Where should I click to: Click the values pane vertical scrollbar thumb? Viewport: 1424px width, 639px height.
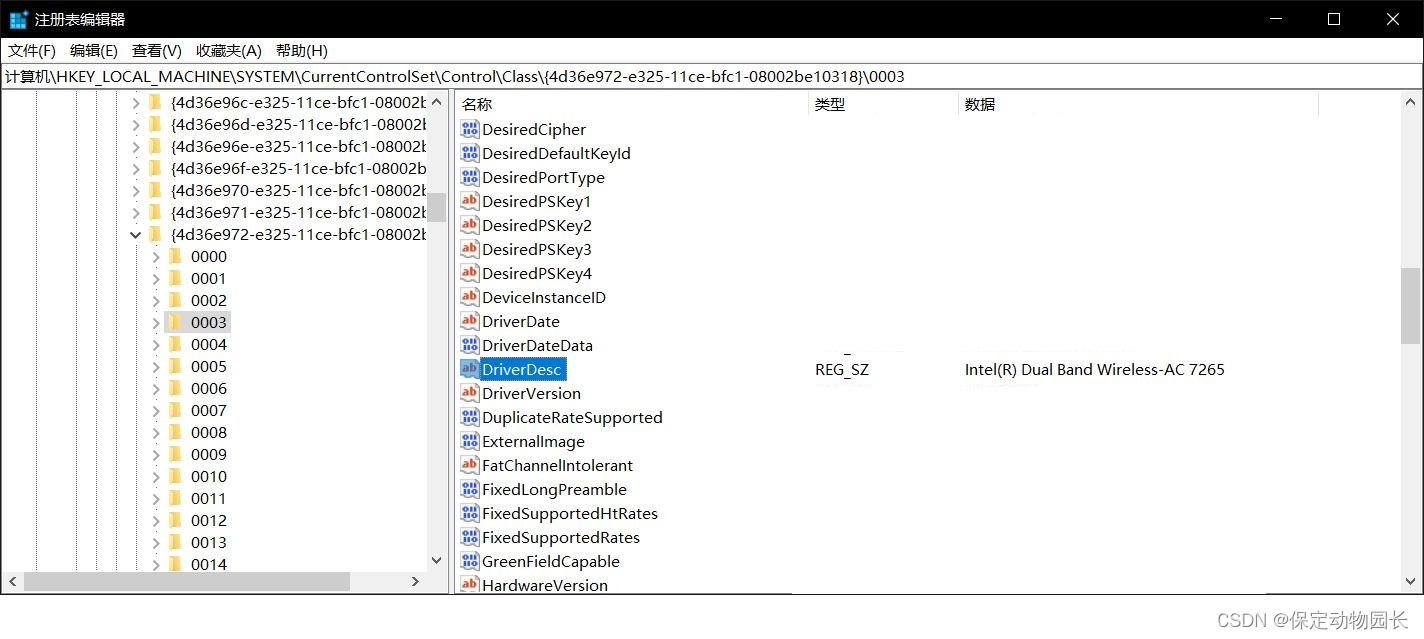click(x=1411, y=306)
